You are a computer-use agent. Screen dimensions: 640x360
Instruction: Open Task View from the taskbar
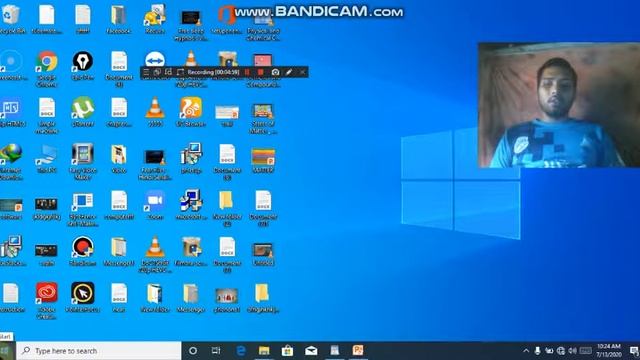pyautogui.click(x=216, y=351)
